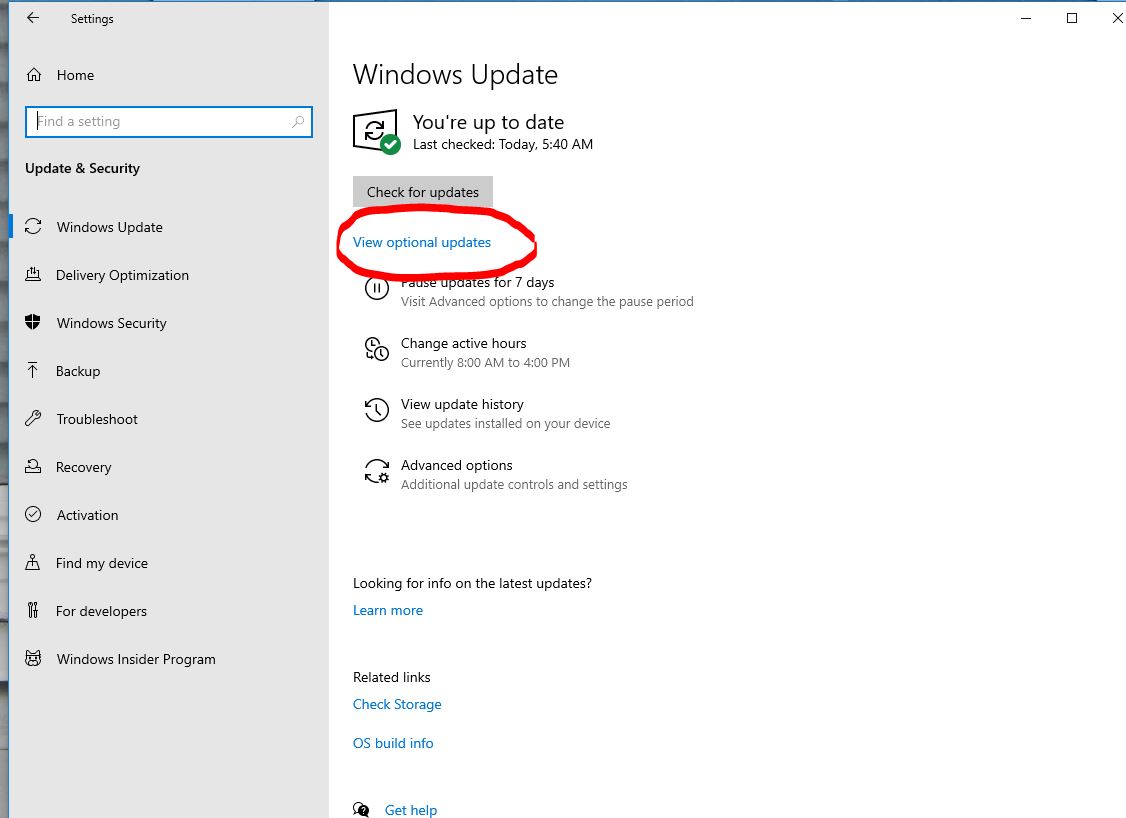This screenshot has height=818, width=1126.
Task: Click the gear-sync icon beside Advanced options
Action: 377,472
